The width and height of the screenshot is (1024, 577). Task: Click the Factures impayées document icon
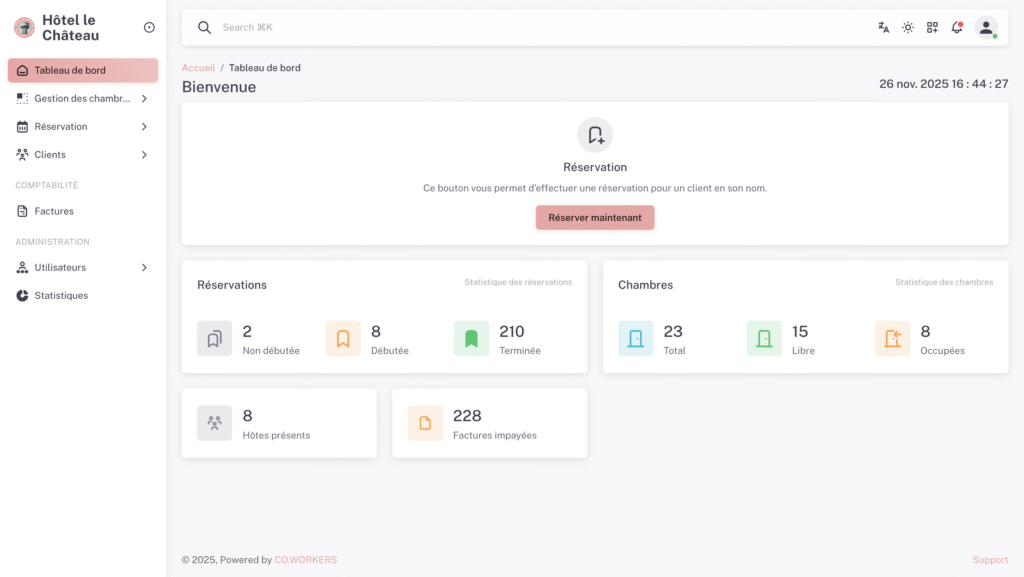(425, 423)
